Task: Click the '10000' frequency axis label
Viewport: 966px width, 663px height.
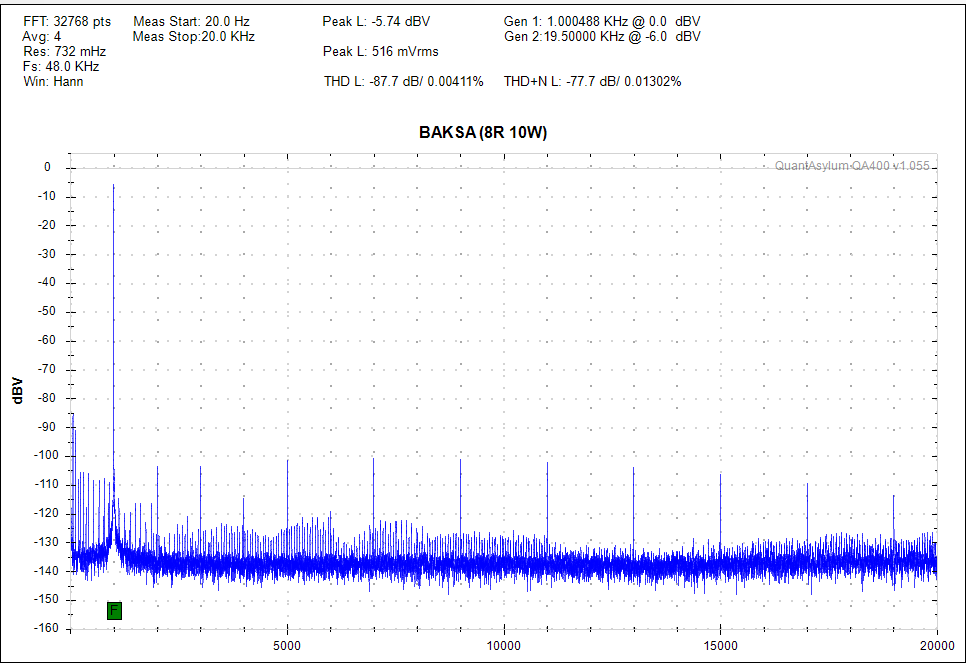Action: point(503,646)
